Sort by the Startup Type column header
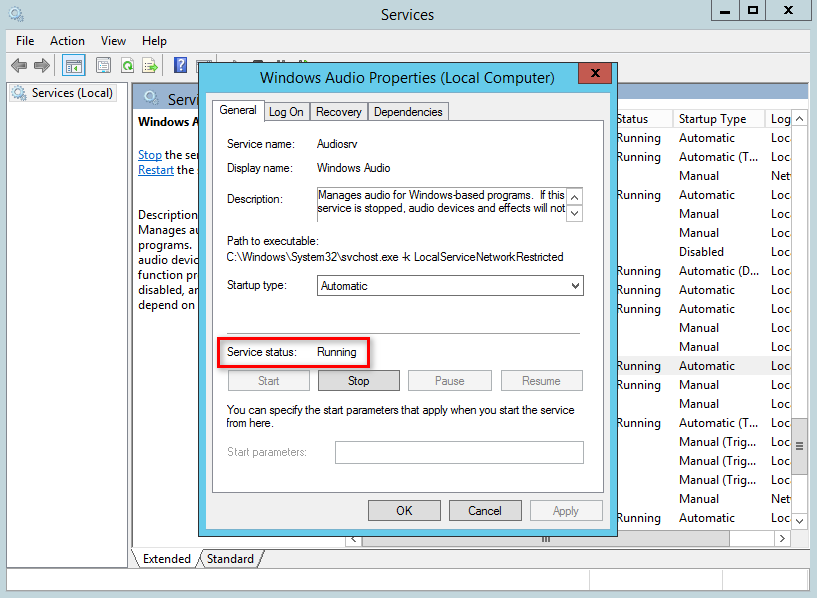 719,119
